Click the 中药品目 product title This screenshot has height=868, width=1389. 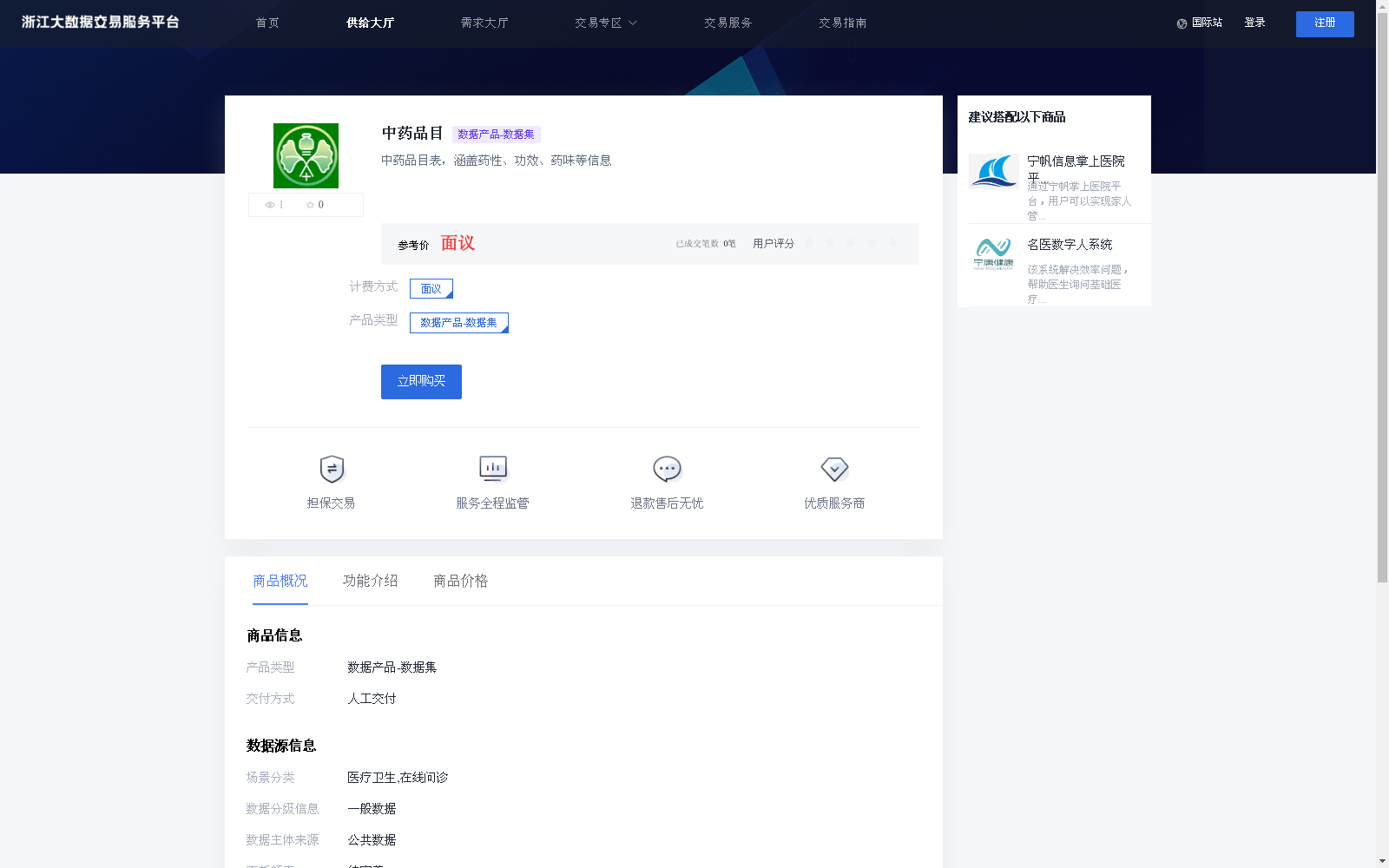coord(412,133)
